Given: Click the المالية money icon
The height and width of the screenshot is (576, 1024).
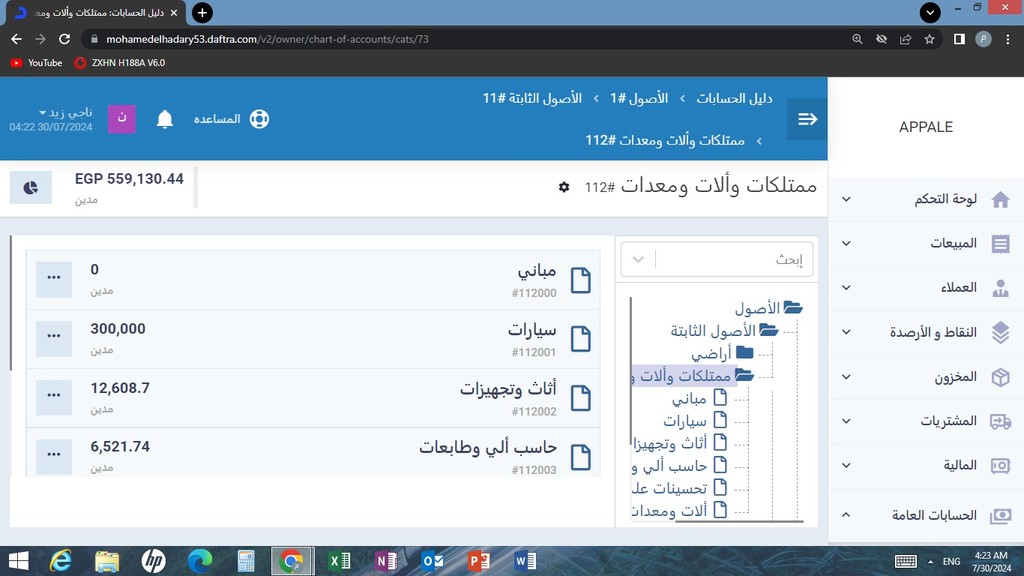Looking at the screenshot, I should tap(1000, 466).
